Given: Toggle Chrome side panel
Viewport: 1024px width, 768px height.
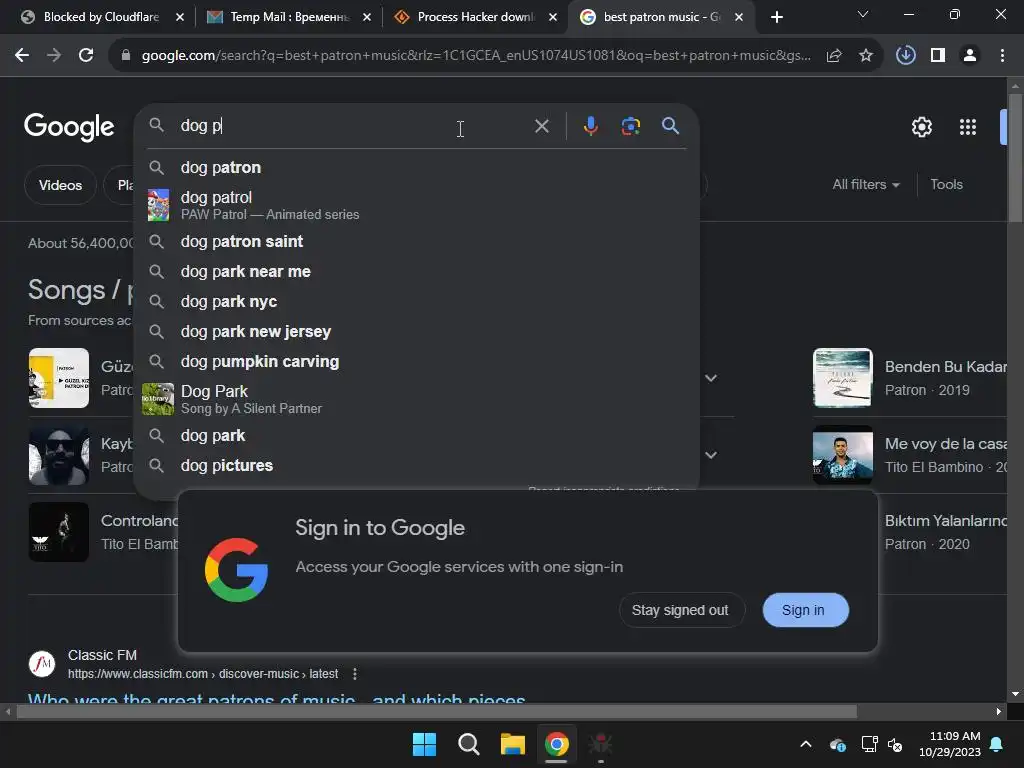Looking at the screenshot, I should coord(938,56).
